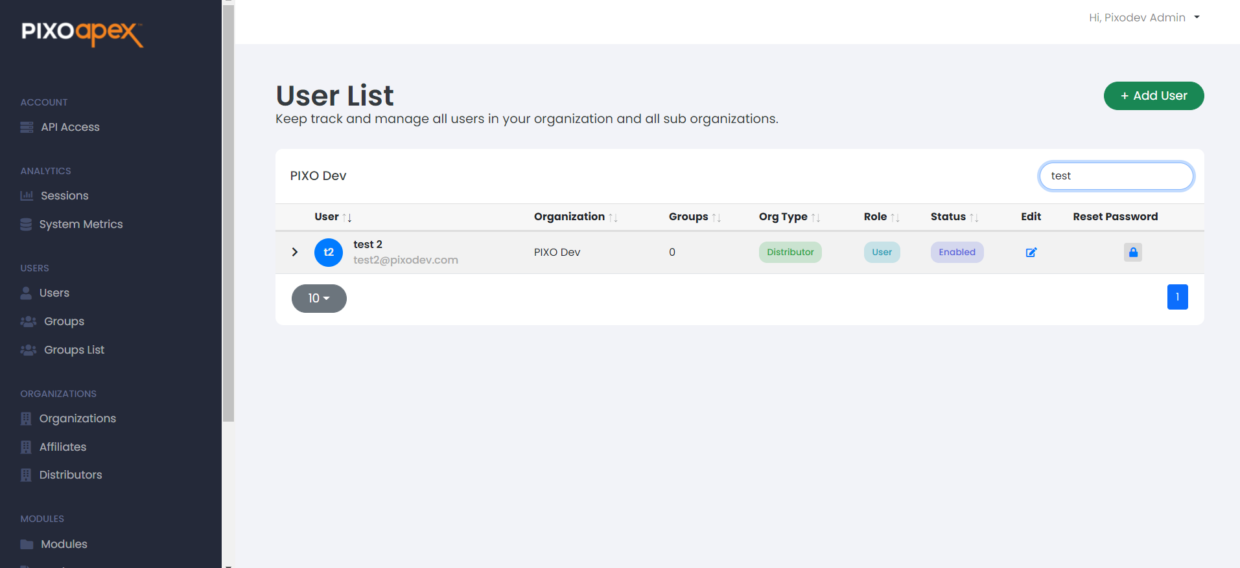The height and width of the screenshot is (568, 1240).
Task: Click the reset password lock icon
Action: 1132,253
